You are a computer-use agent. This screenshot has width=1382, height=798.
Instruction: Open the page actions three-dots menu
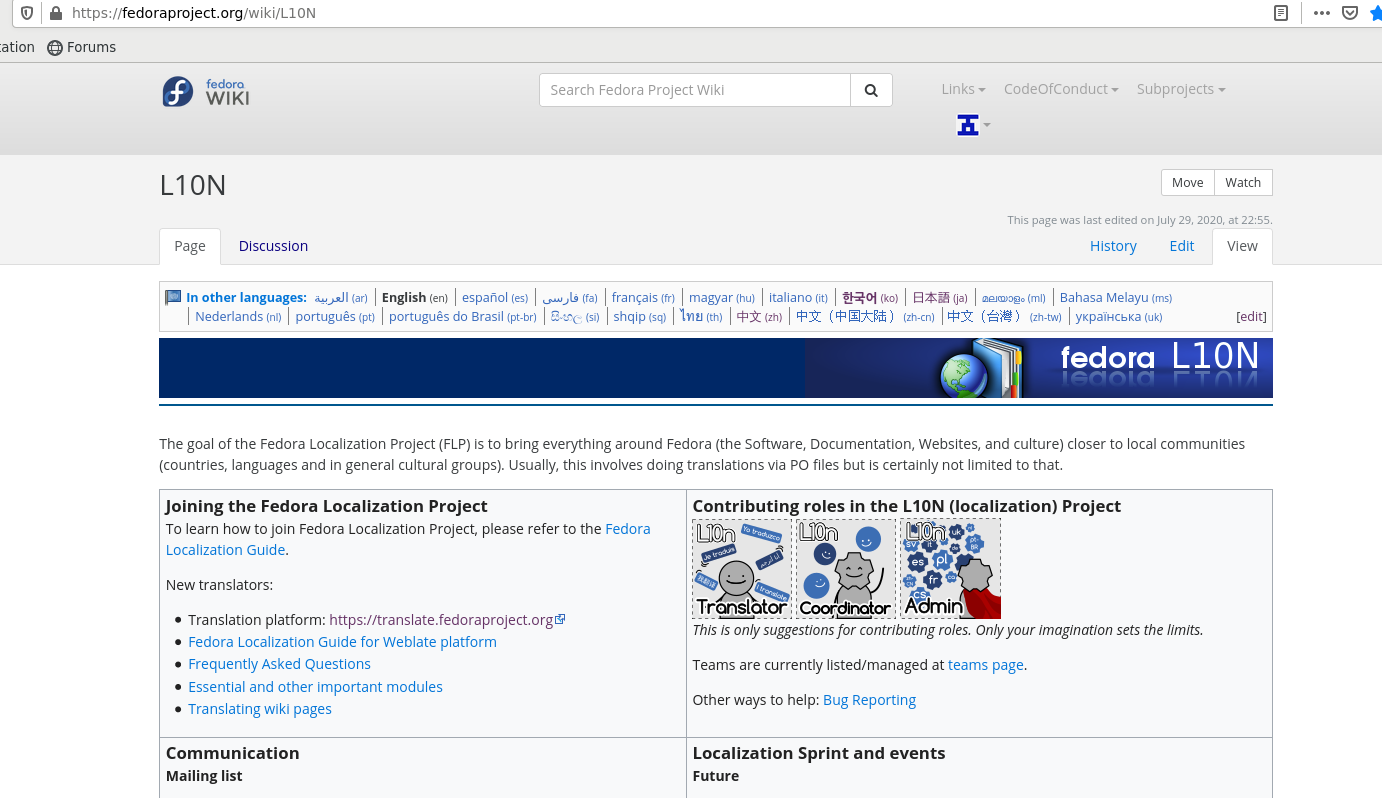1322,13
